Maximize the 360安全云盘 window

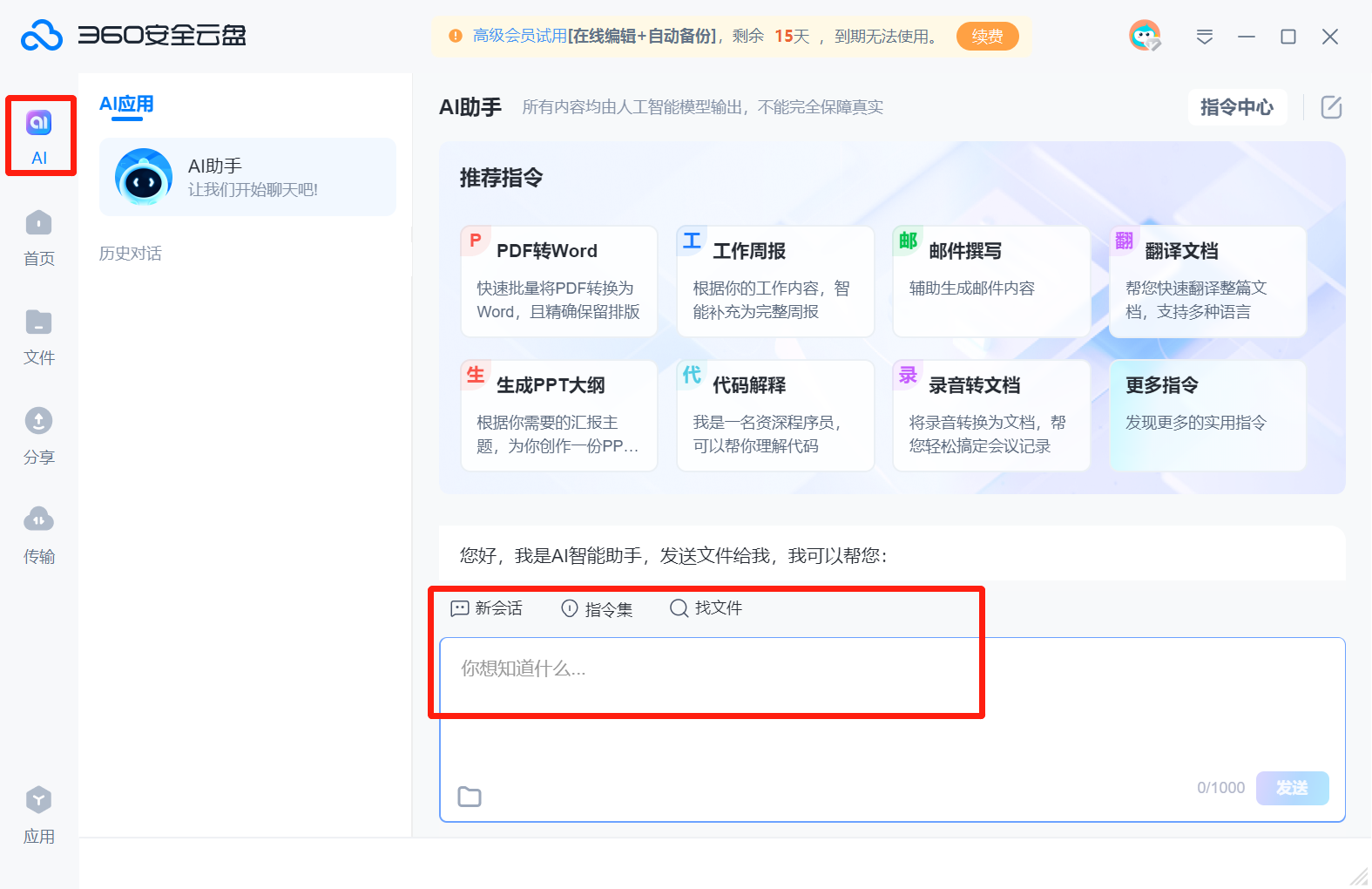point(1288,37)
